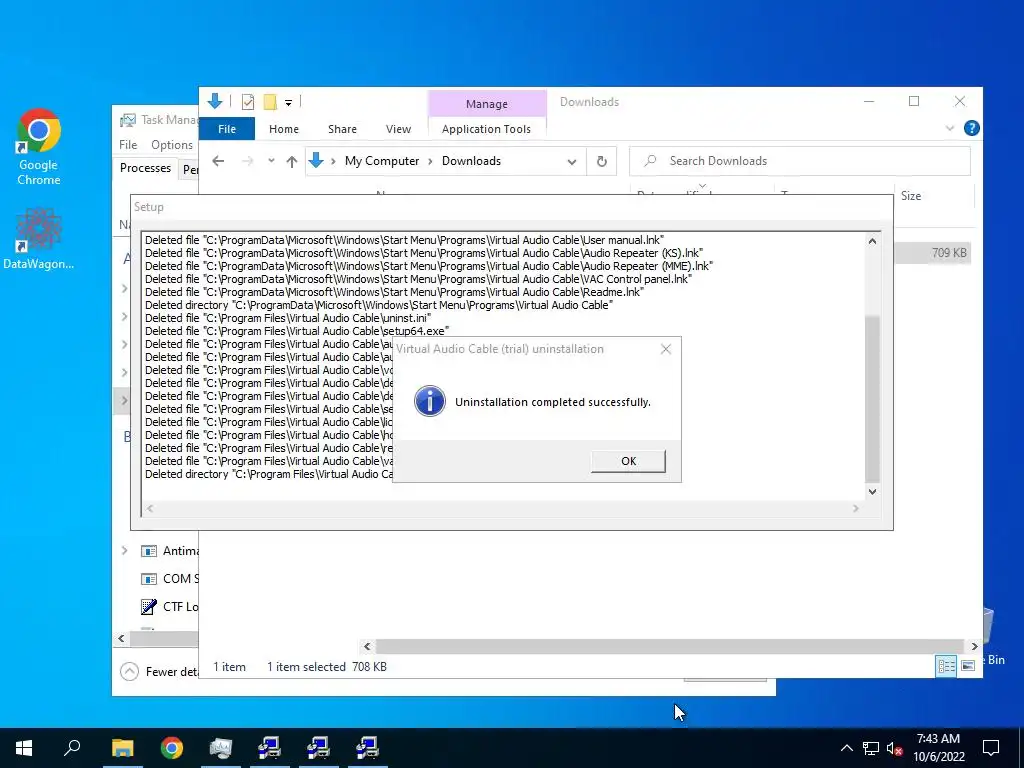
Task: Click the setup log vertical scrollbar thumb
Action: pyautogui.click(x=872, y=398)
